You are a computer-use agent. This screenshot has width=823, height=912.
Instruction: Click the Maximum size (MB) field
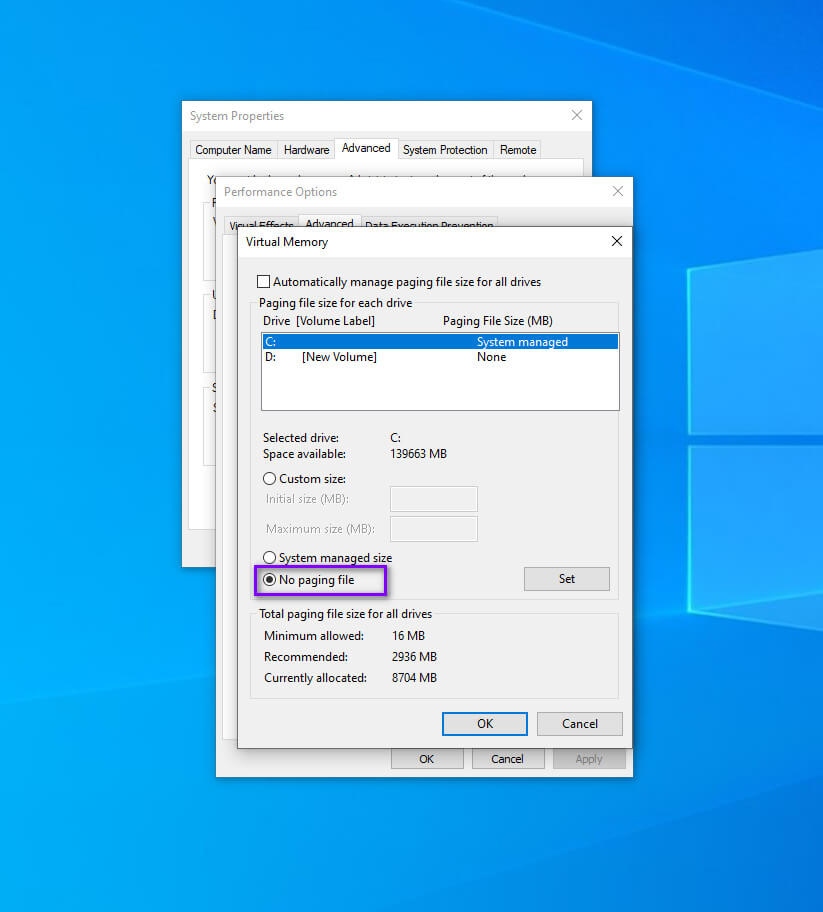[434, 529]
